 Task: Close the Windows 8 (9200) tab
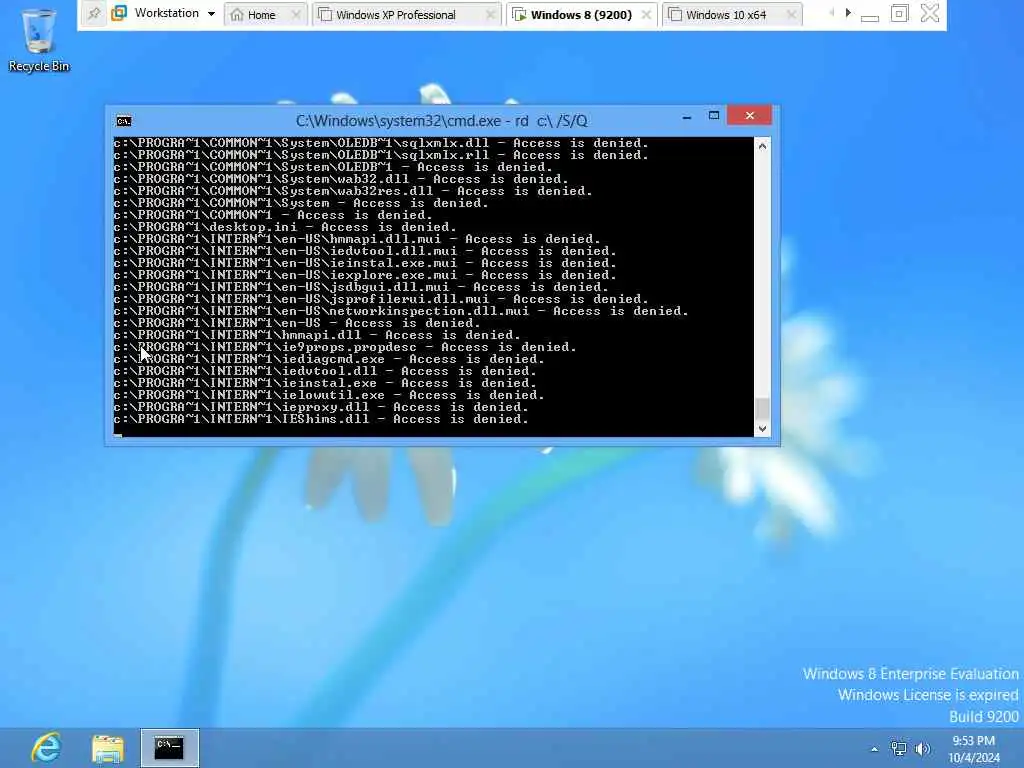pos(646,14)
